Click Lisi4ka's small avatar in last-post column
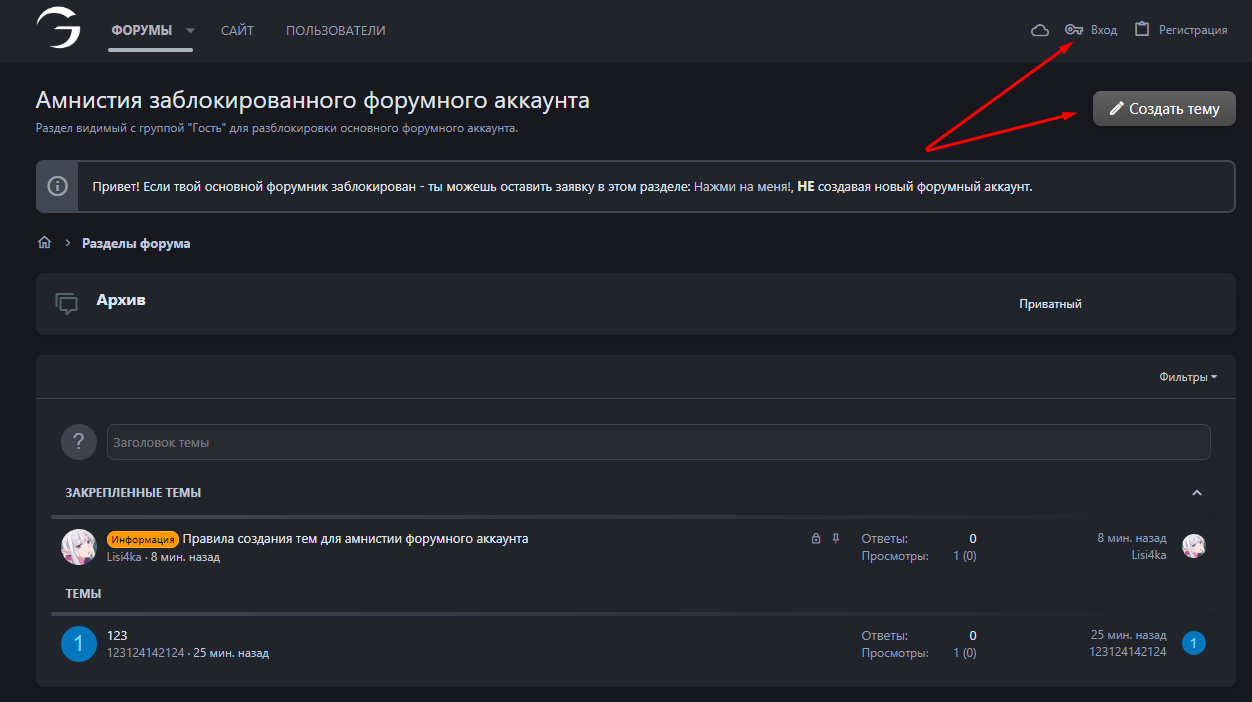Viewport: 1252px width, 702px height. coord(1194,546)
